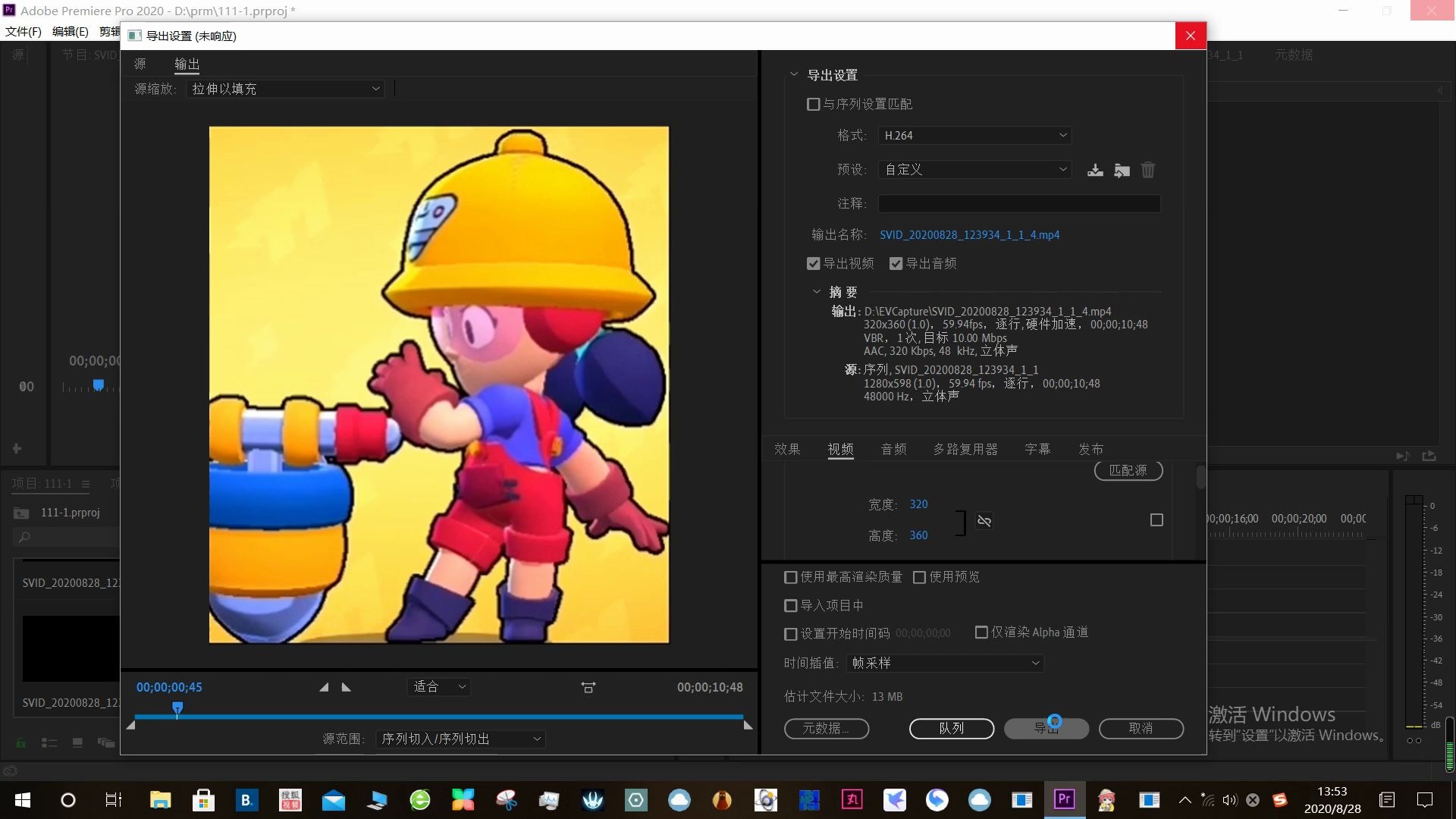This screenshot has height=819, width=1456.
Task: Click the Queue button
Action: pyautogui.click(x=952, y=728)
